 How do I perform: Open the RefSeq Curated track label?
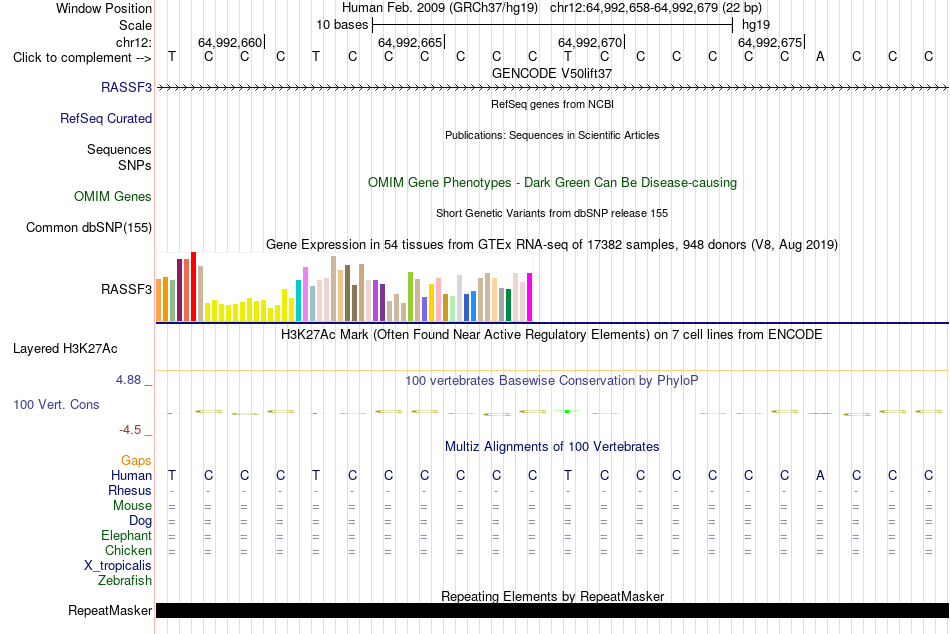(106, 118)
